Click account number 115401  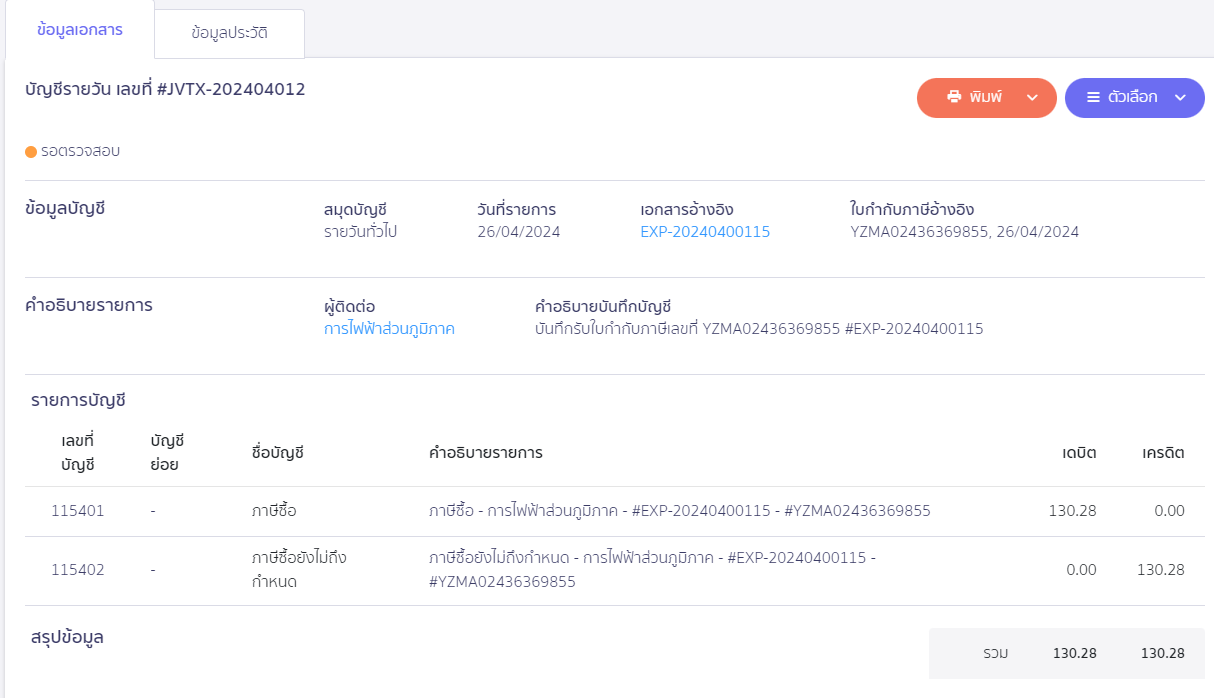78,511
